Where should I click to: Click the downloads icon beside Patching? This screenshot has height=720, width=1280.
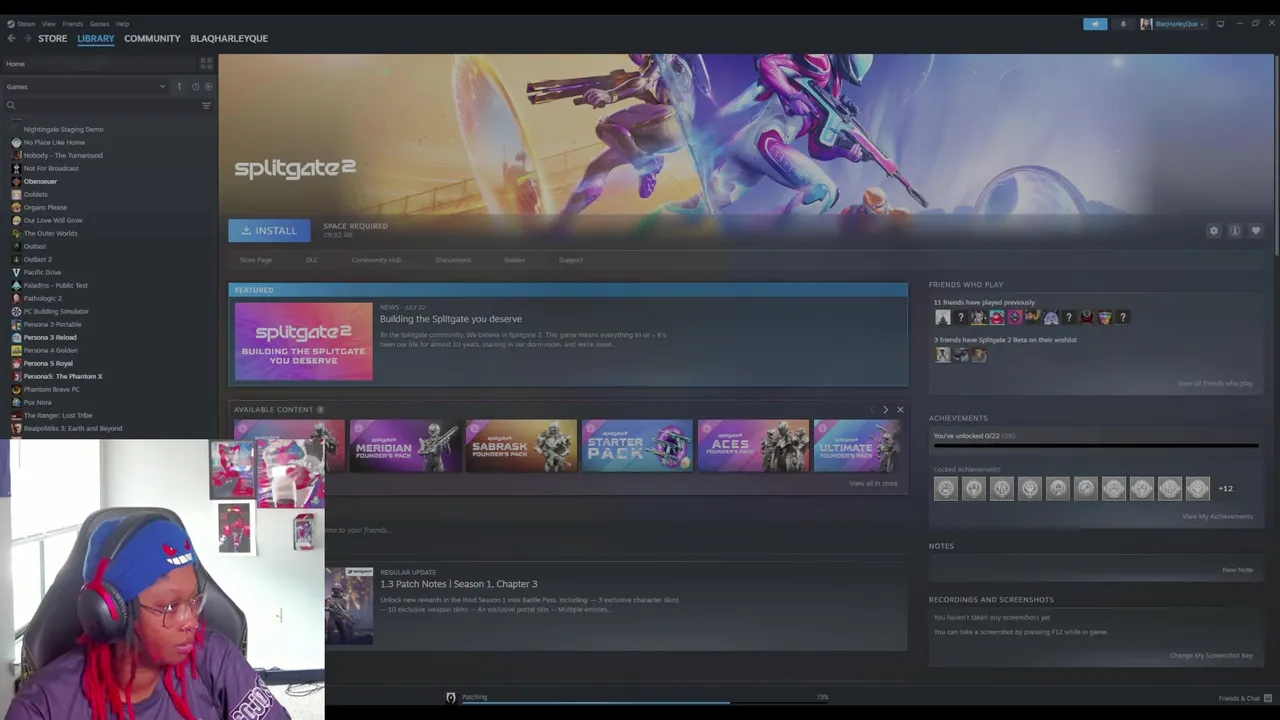(x=450, y=697)
